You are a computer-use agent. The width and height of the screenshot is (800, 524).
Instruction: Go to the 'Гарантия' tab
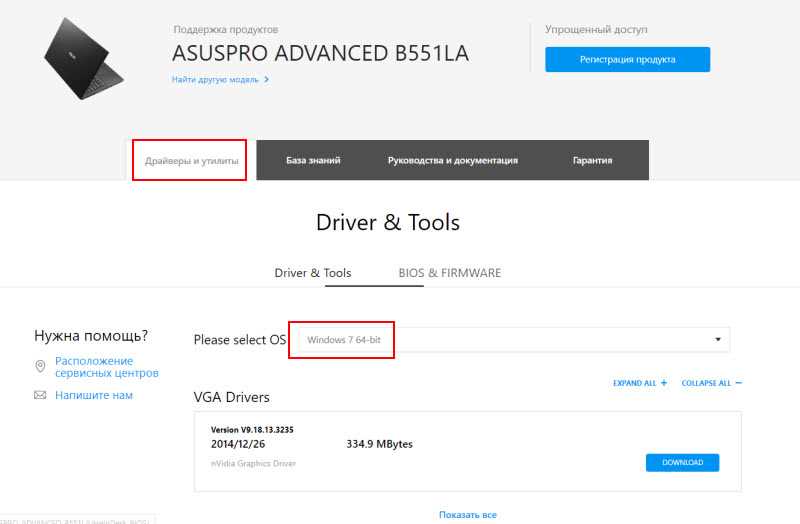click(x=592, y=160)
